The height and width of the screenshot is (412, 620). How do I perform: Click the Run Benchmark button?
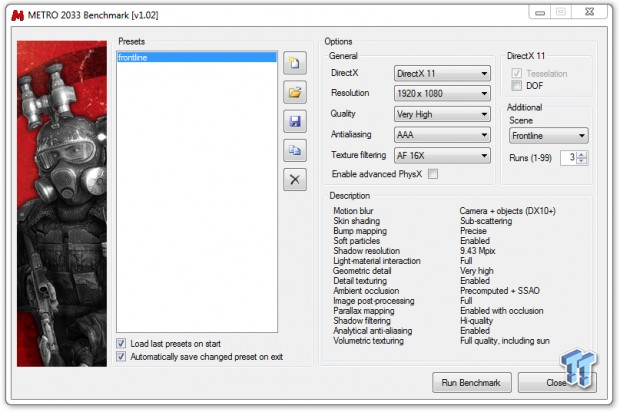[x=471, y=383]
